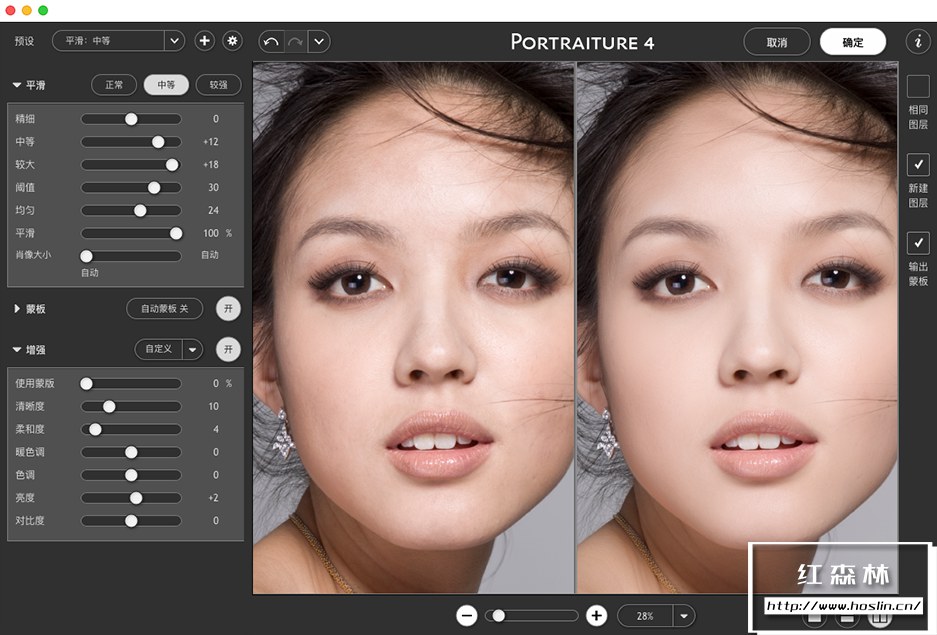The width and height of the screenshot is (937, 635).
Task: Click the undo arrow icon
Action: (270, 41)
